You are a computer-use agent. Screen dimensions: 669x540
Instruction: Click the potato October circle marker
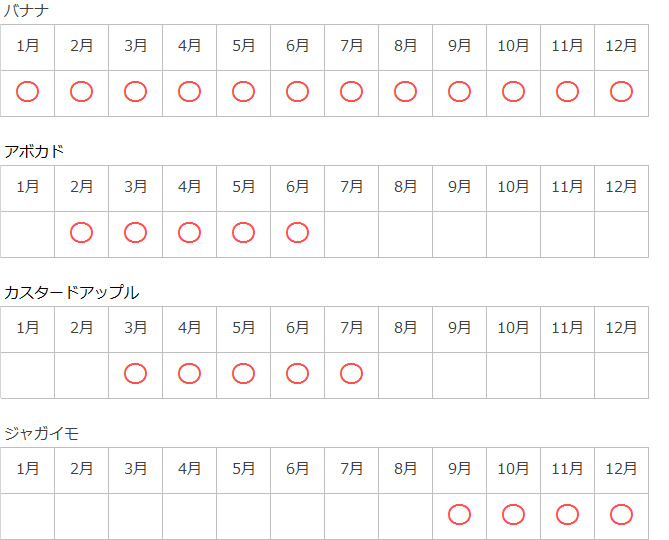(513, 515)
